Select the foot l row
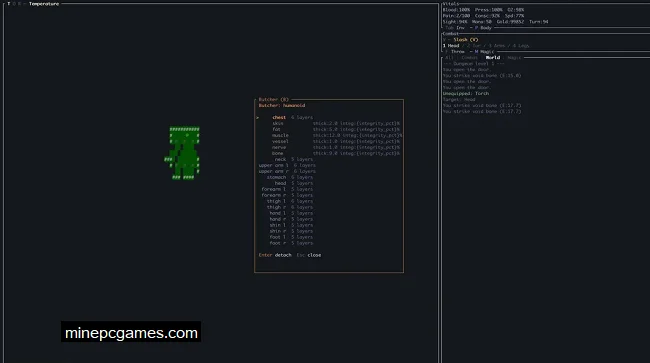The image size is (650, 363). (291, 237)
